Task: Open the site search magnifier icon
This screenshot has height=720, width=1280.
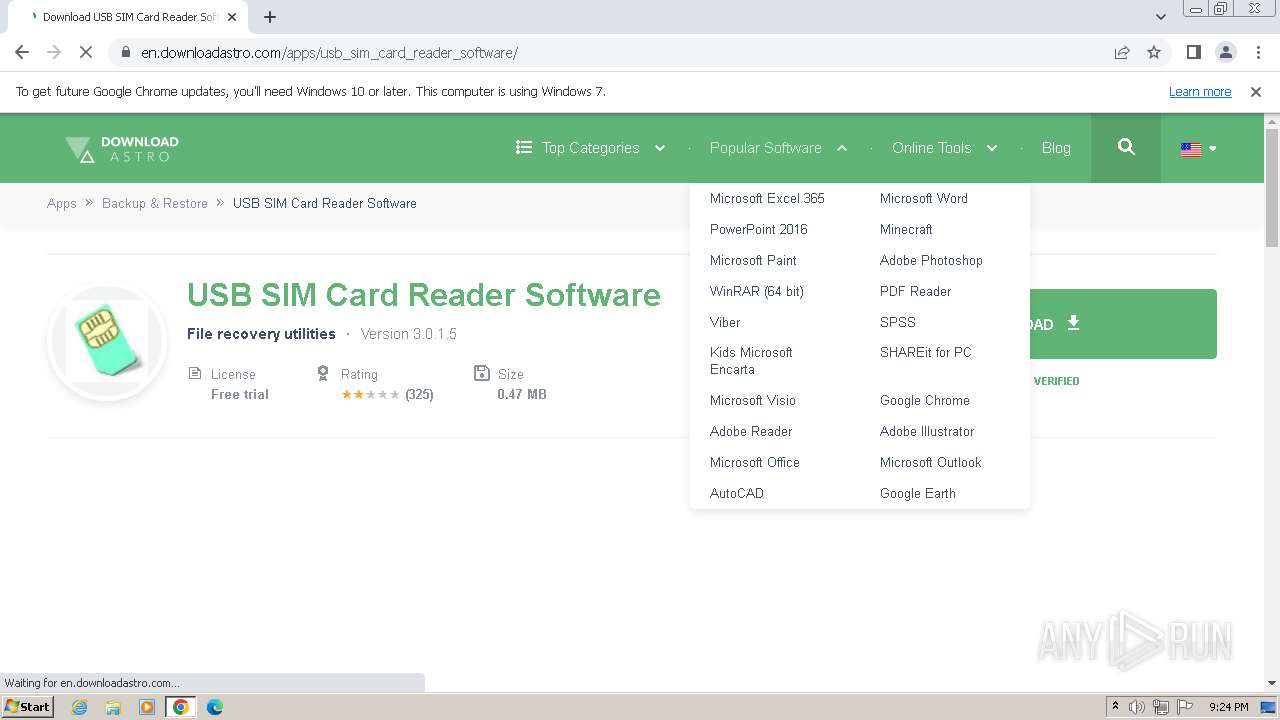Action: [x=1126, y=147]
